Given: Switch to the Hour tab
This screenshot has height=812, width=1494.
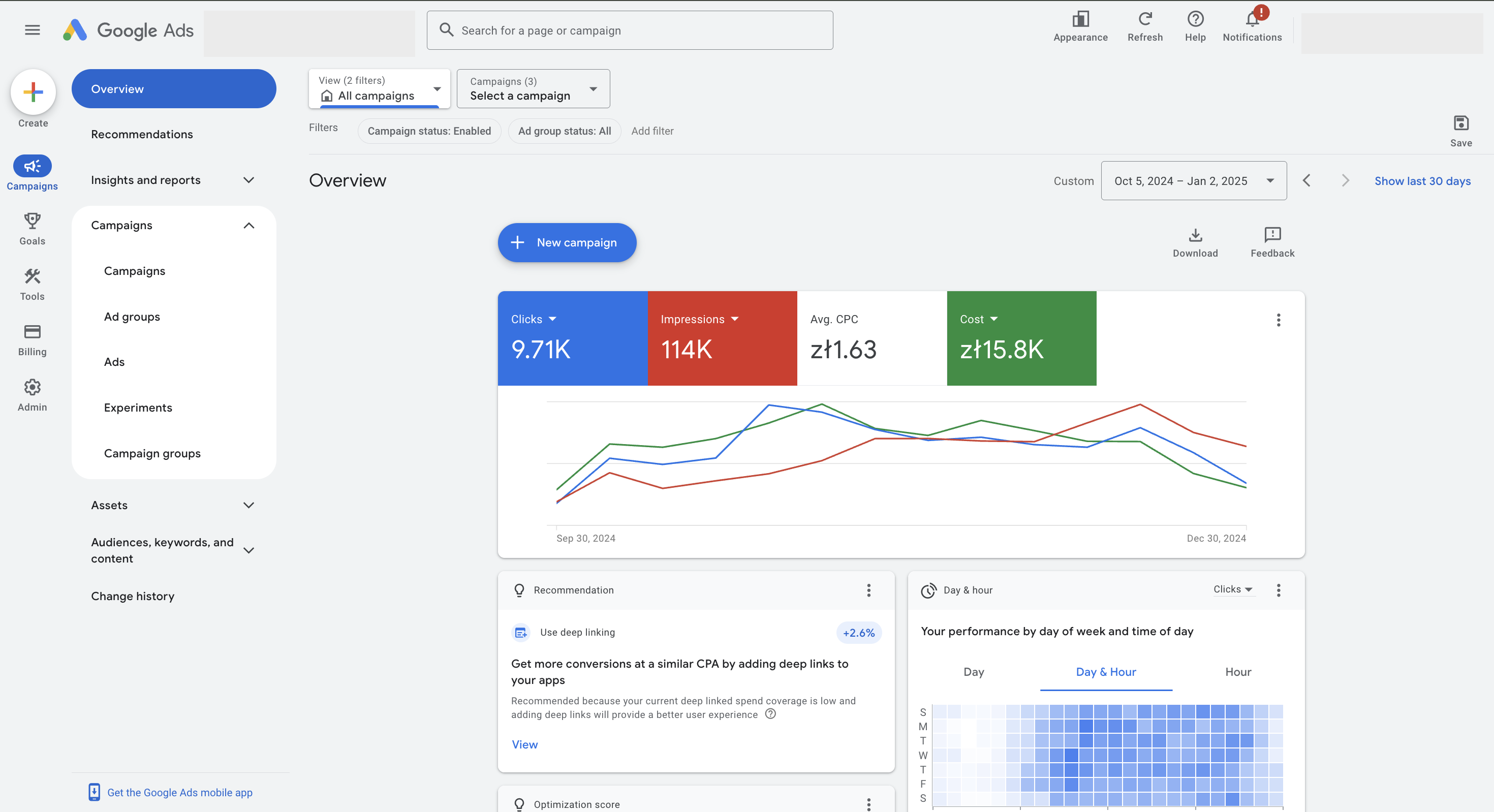Looking at the screenshot, I should (x=1238, y=672).
